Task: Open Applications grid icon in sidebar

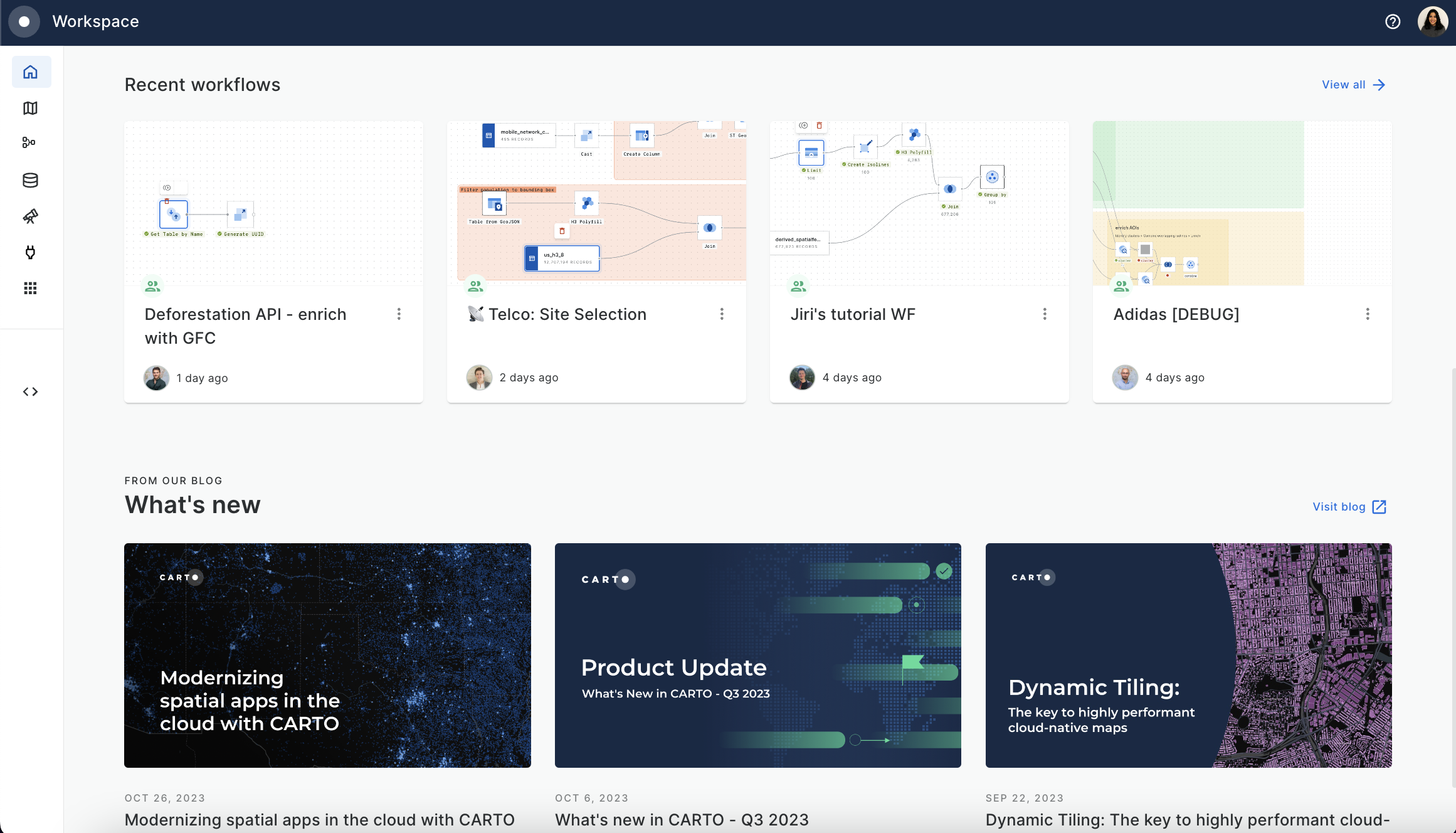Action: [31, 289]
